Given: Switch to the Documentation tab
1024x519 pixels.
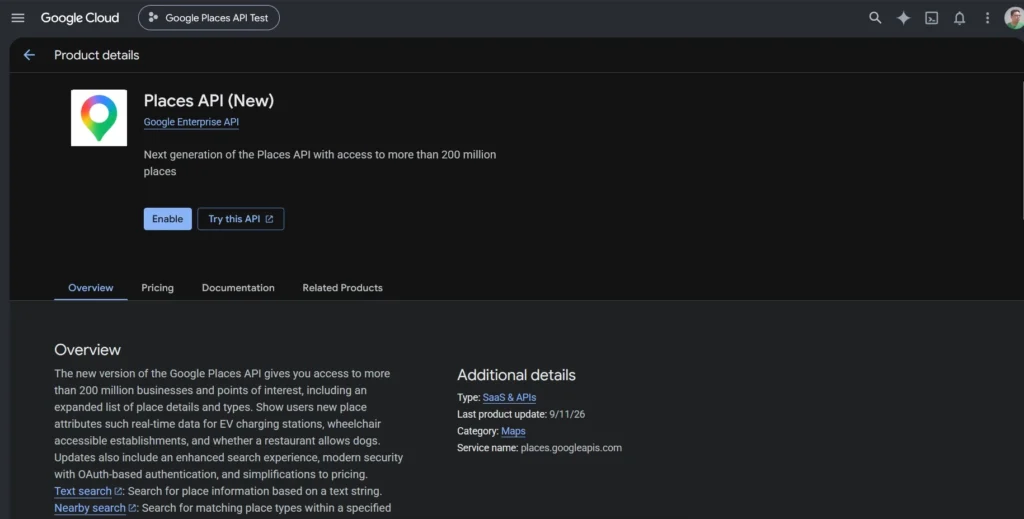Looking at the screenshot, I should tap(238, 288).
